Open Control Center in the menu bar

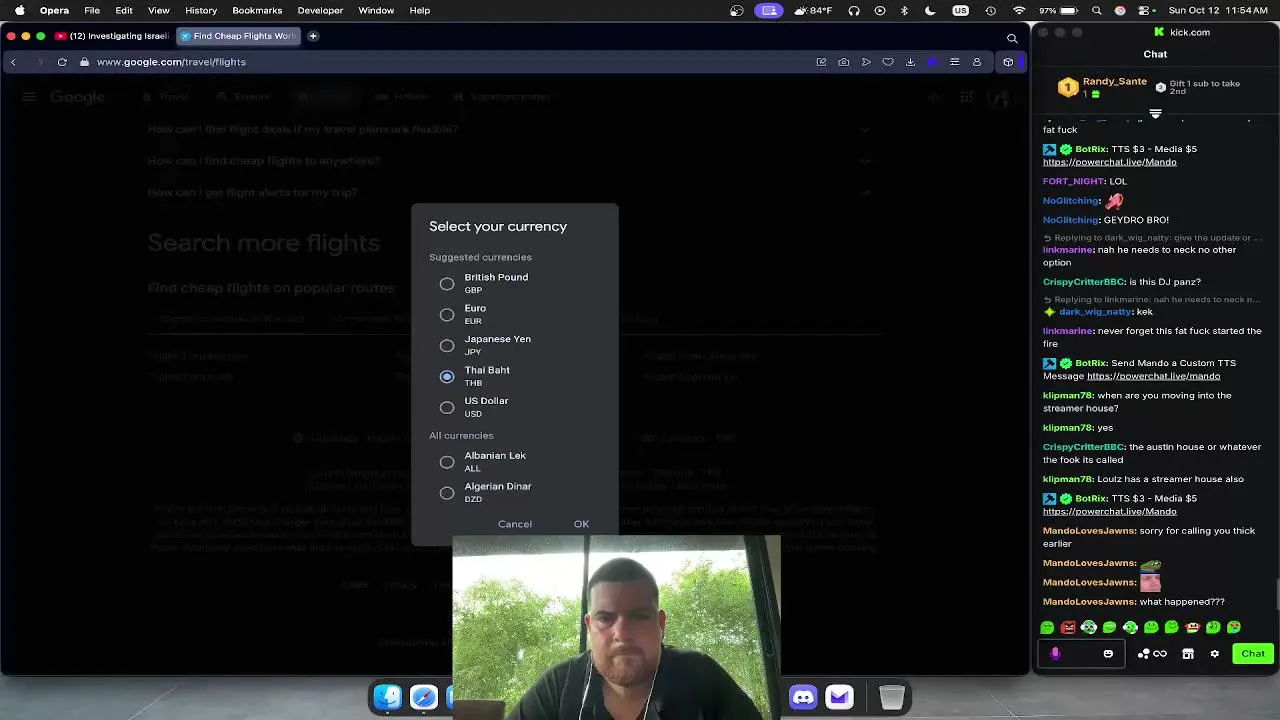pyautogui.click(x=1146, y=10)
